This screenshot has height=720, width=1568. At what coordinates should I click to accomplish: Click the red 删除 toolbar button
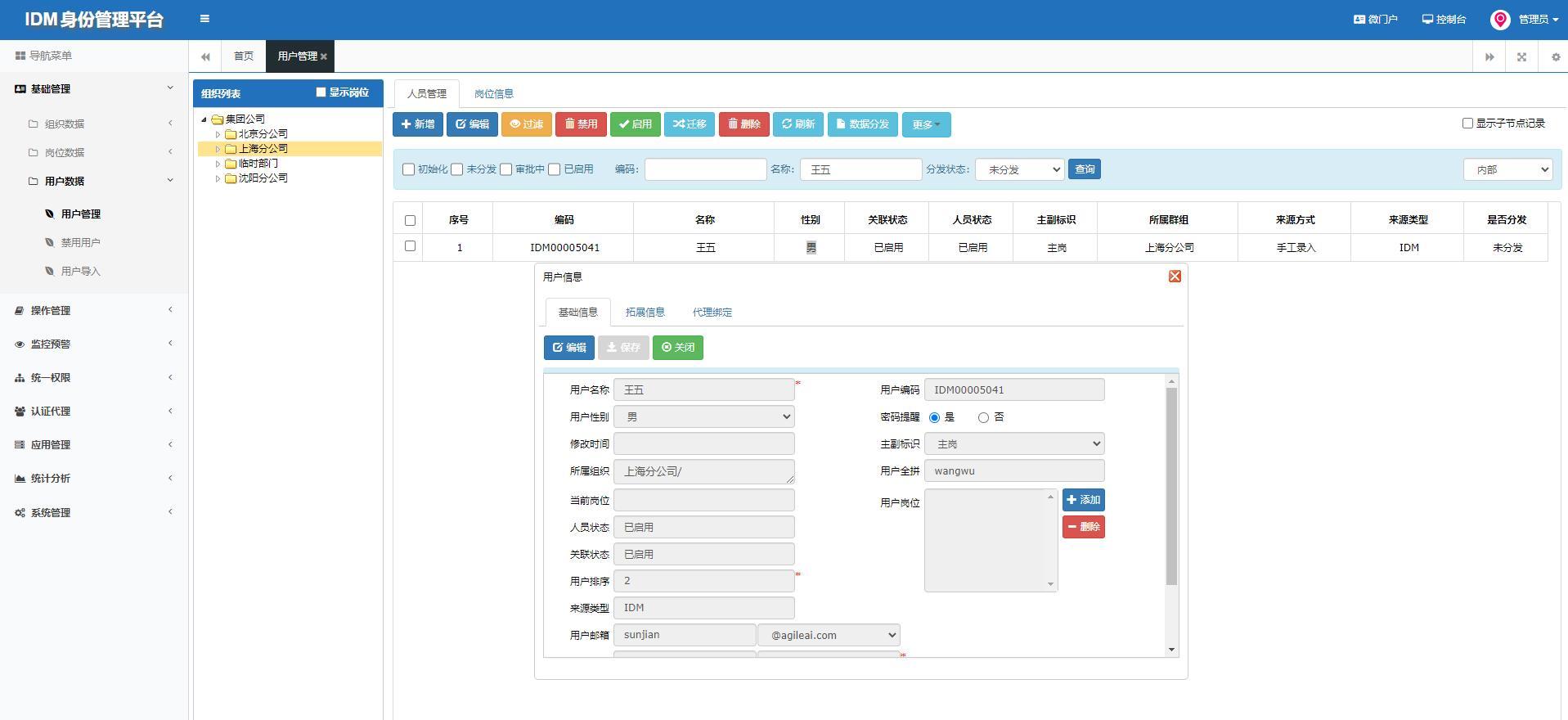click(744, 124)
